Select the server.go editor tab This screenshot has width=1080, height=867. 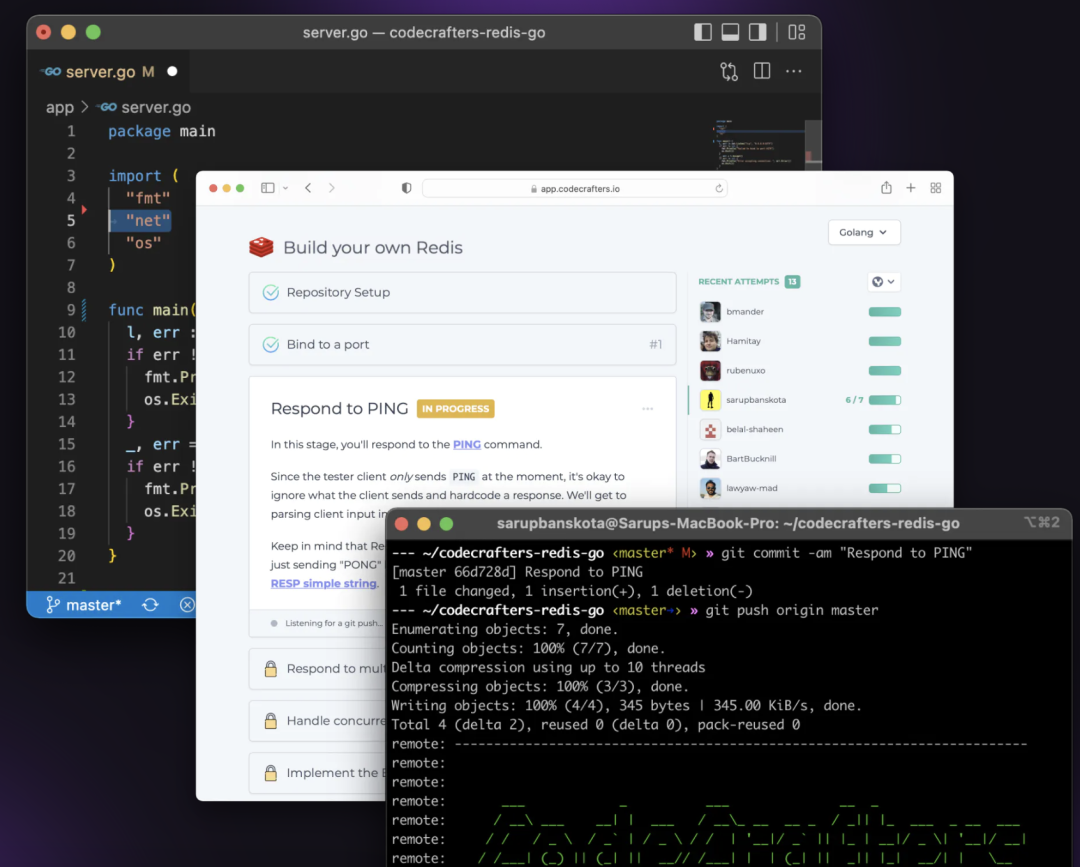109,72
